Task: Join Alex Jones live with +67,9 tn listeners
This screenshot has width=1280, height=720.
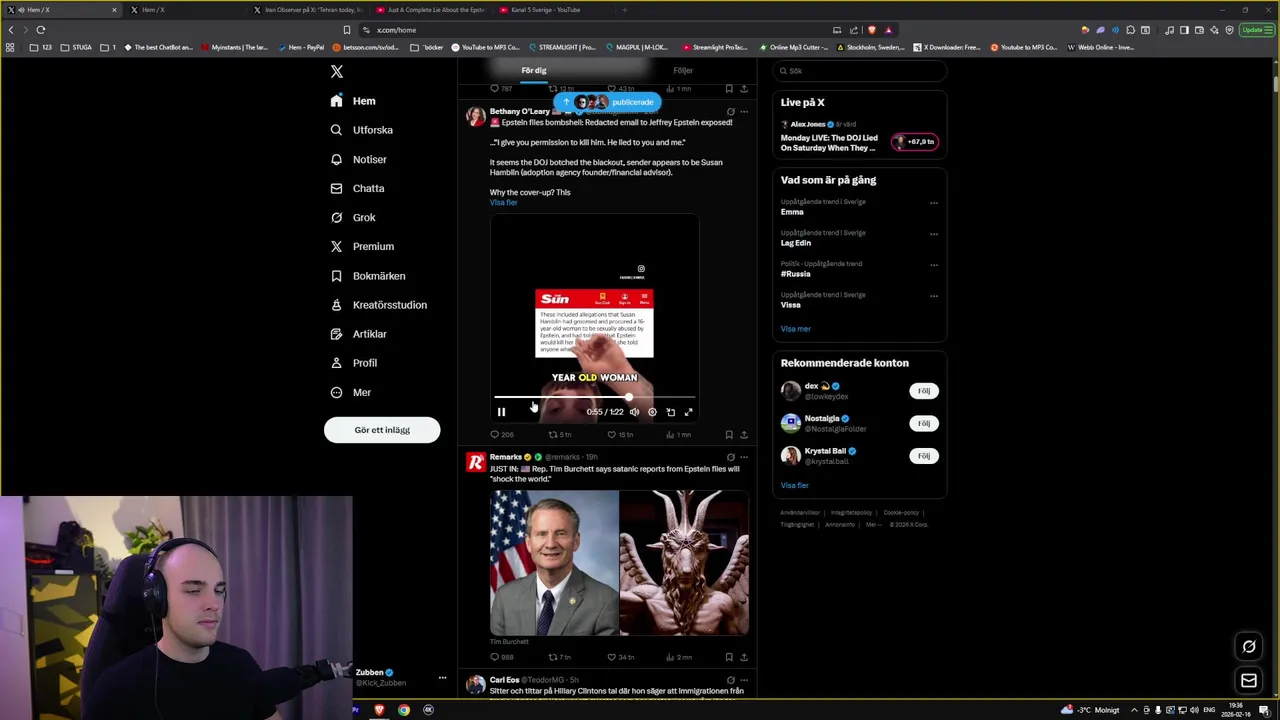Action: (915, 142)
